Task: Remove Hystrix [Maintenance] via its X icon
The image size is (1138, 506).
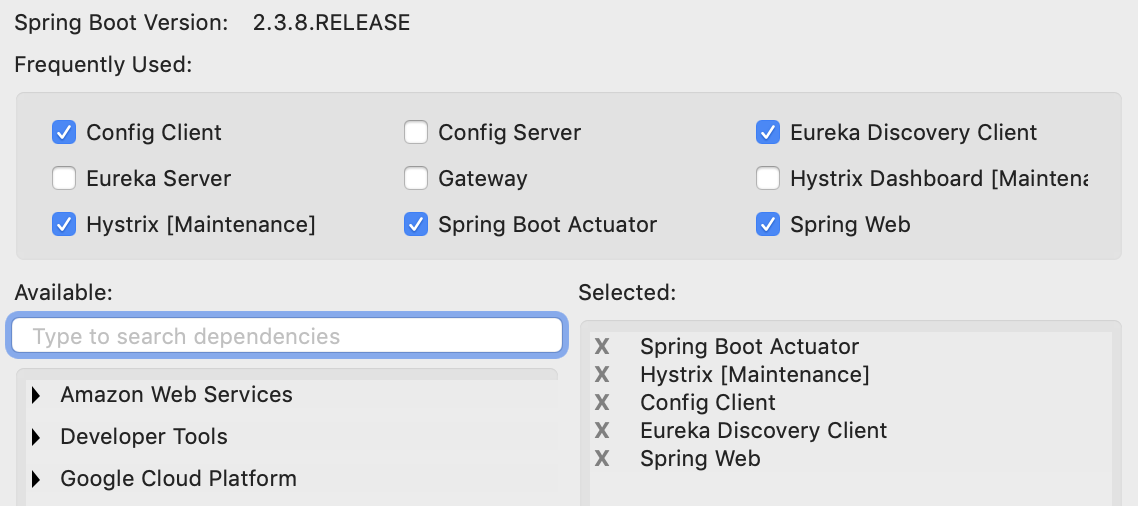Action: (x=602, y=375)
